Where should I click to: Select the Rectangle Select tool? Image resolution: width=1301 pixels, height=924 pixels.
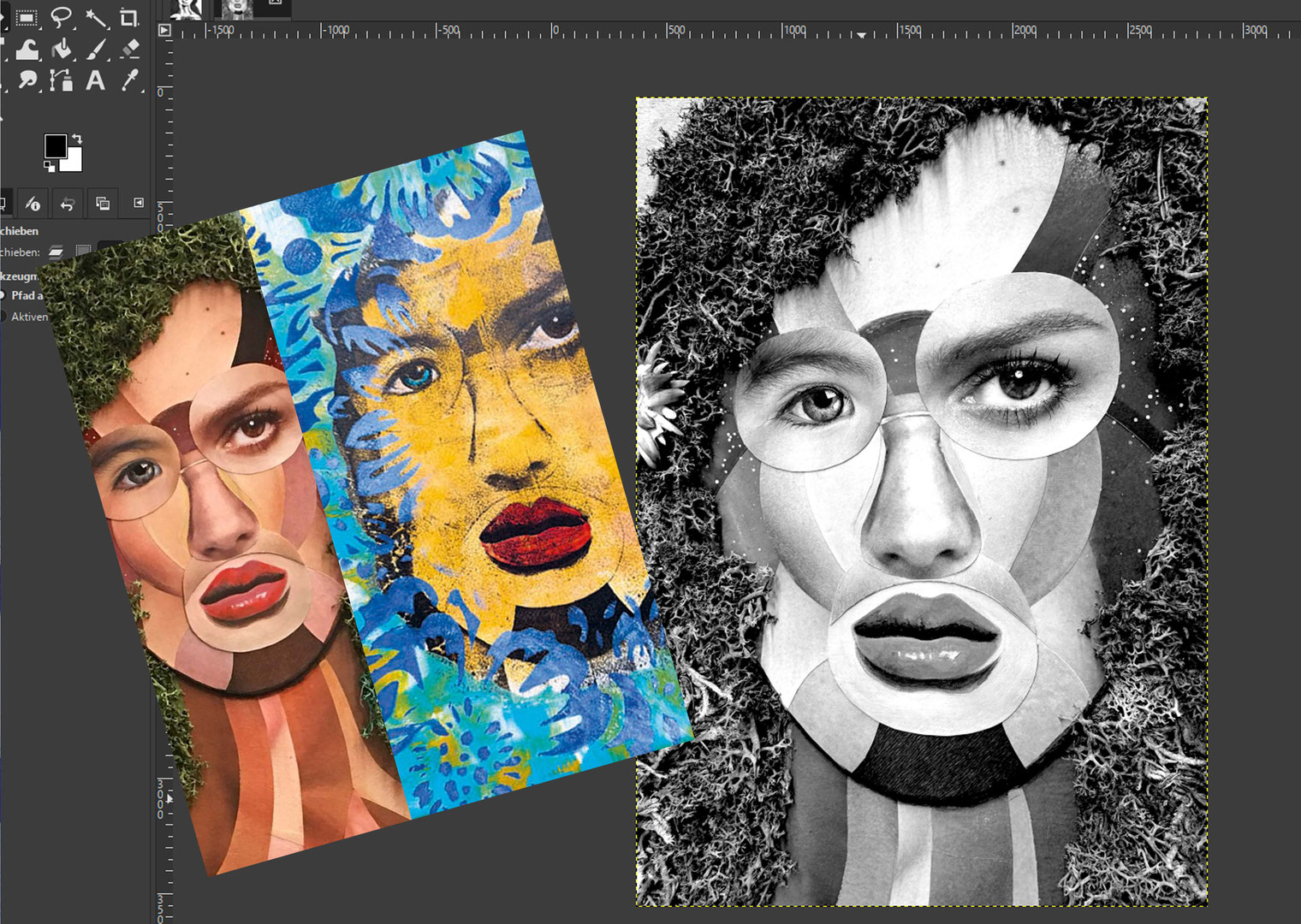coord(27,17)
